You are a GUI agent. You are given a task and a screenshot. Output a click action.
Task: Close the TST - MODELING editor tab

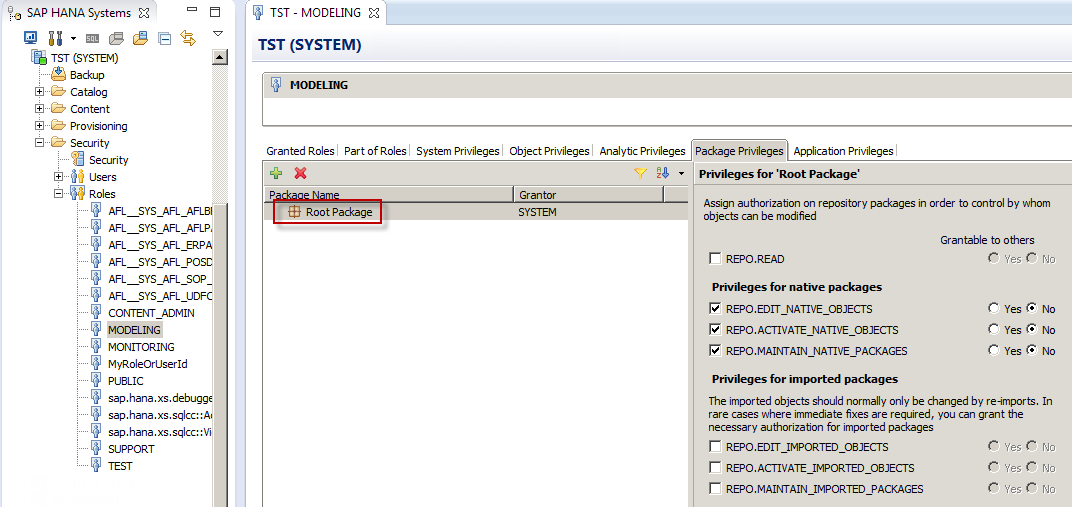pos(373,12)
